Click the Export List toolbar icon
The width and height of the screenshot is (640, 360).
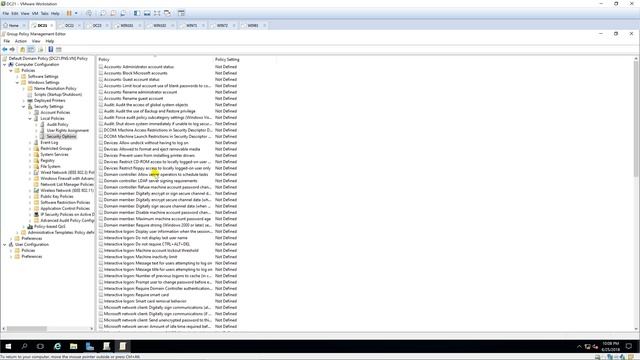(40, 49)
